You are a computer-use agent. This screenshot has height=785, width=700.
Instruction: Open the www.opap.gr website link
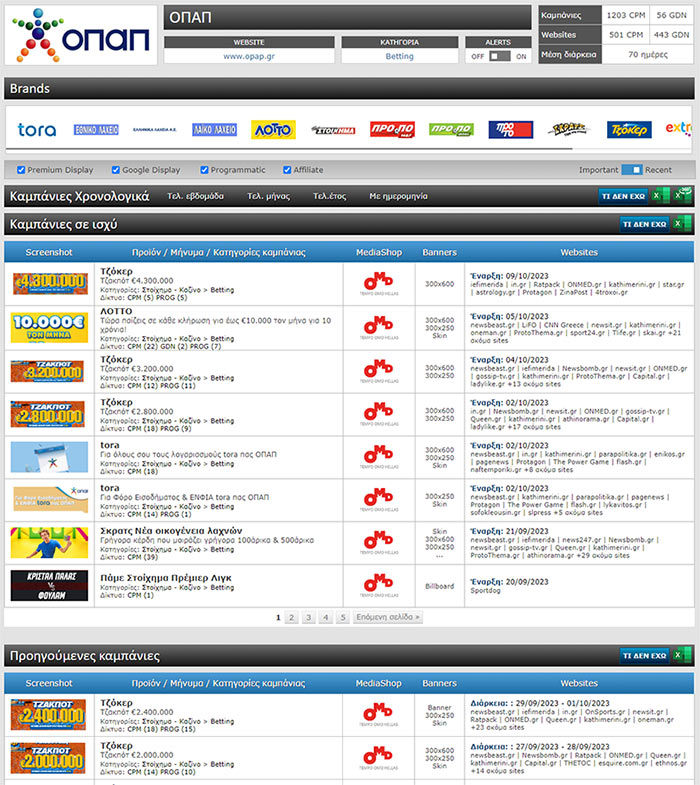point(249,57)
